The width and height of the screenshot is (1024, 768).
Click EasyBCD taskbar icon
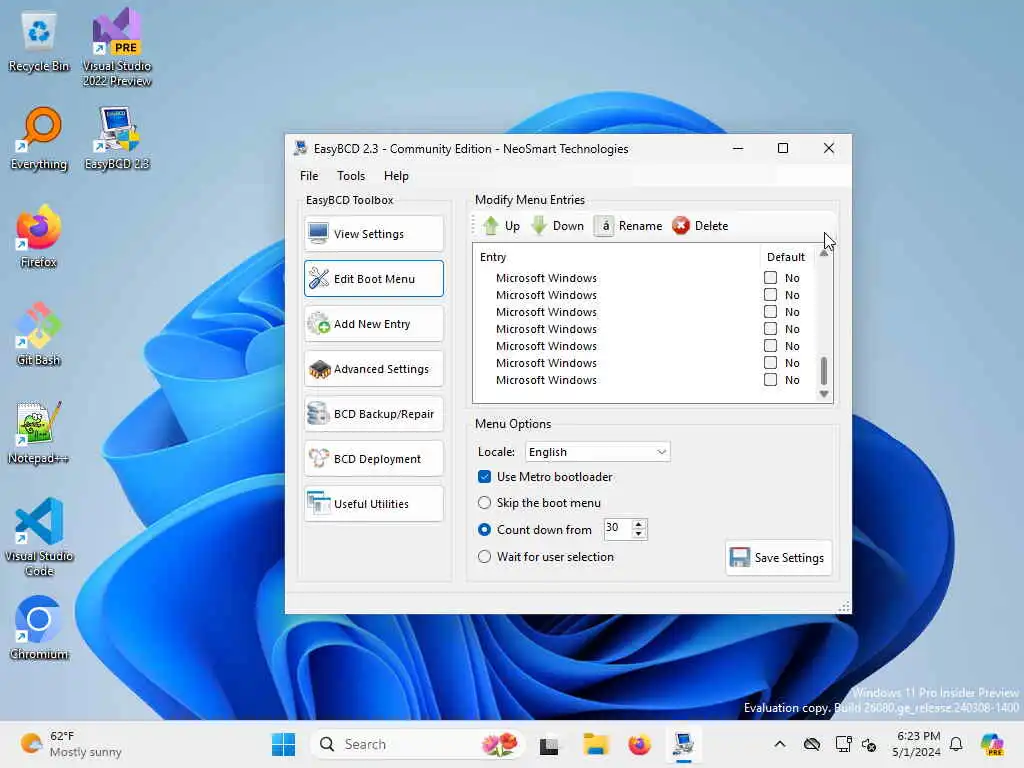tap(683, 744)
